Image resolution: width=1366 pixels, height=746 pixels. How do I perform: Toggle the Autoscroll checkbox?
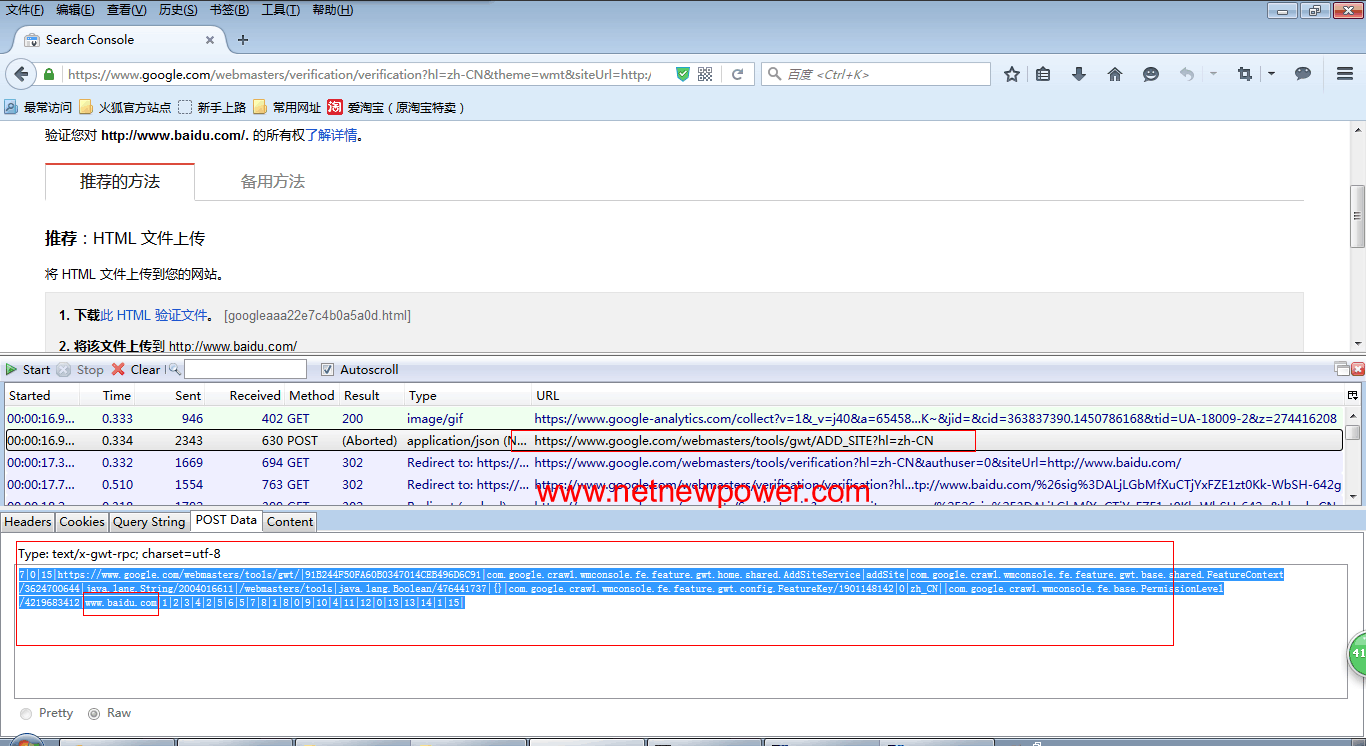point(327,370)
